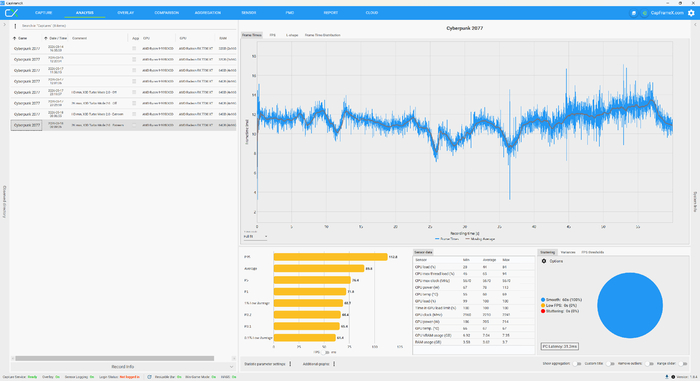Expand the Record info panel
This screenshot has height=381, width=700.
123,367
